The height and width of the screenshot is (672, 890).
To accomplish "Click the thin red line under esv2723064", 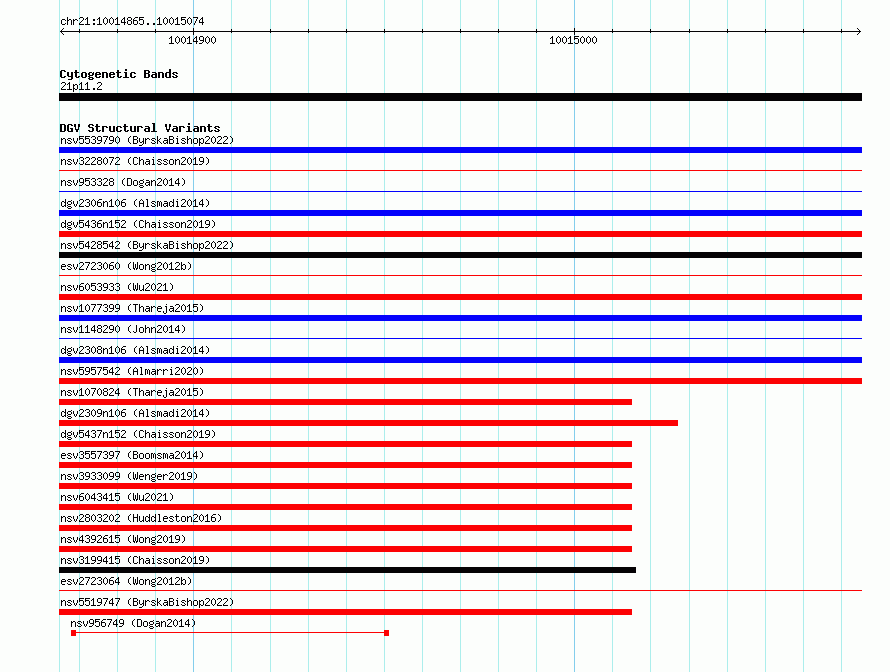I will pyautogui.click(x=460, y=590).
